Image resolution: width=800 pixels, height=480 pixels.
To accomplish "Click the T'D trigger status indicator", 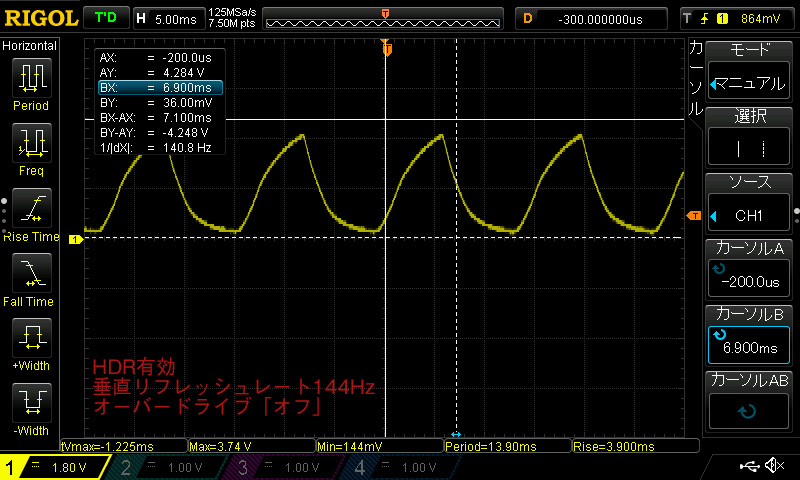I will click(x=106, y=18).
